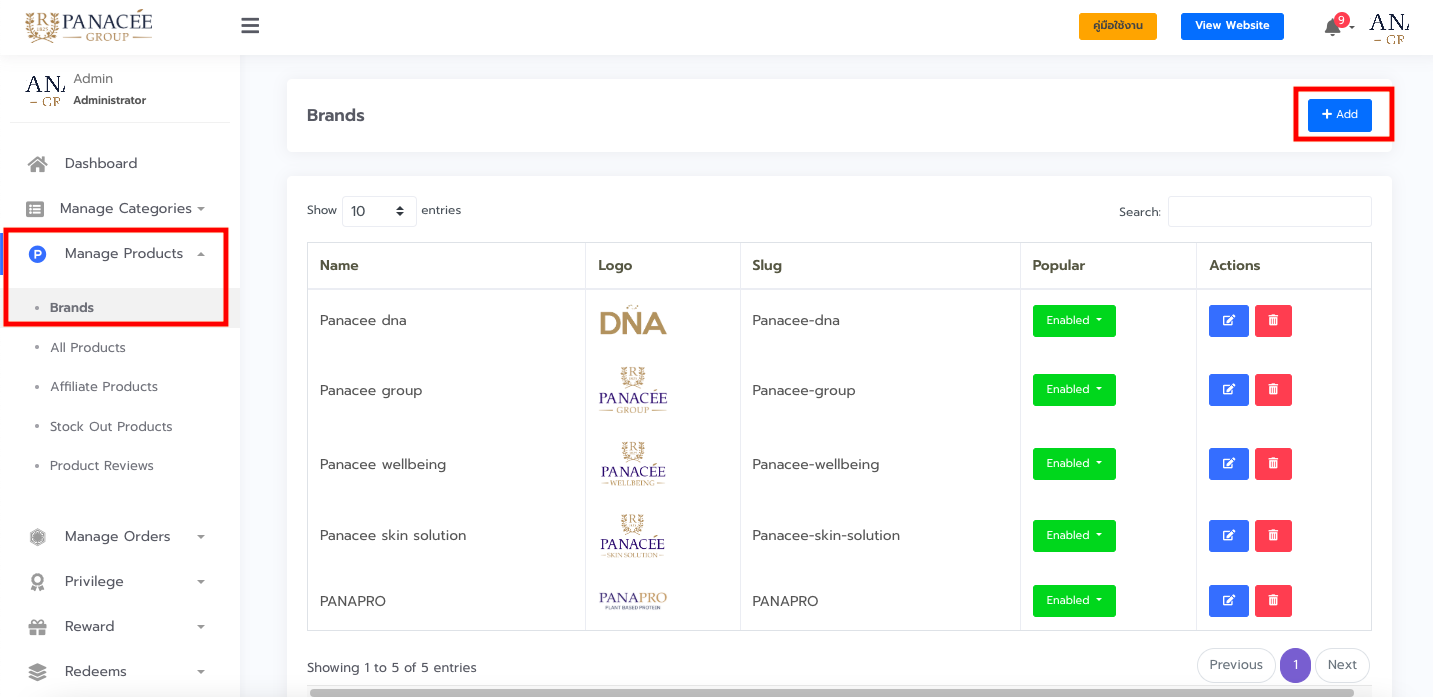This screenshot has height=697, width=1433.
Task: Click the Panacee-skin-solution slug cell
Action: (x=826, y=536)
